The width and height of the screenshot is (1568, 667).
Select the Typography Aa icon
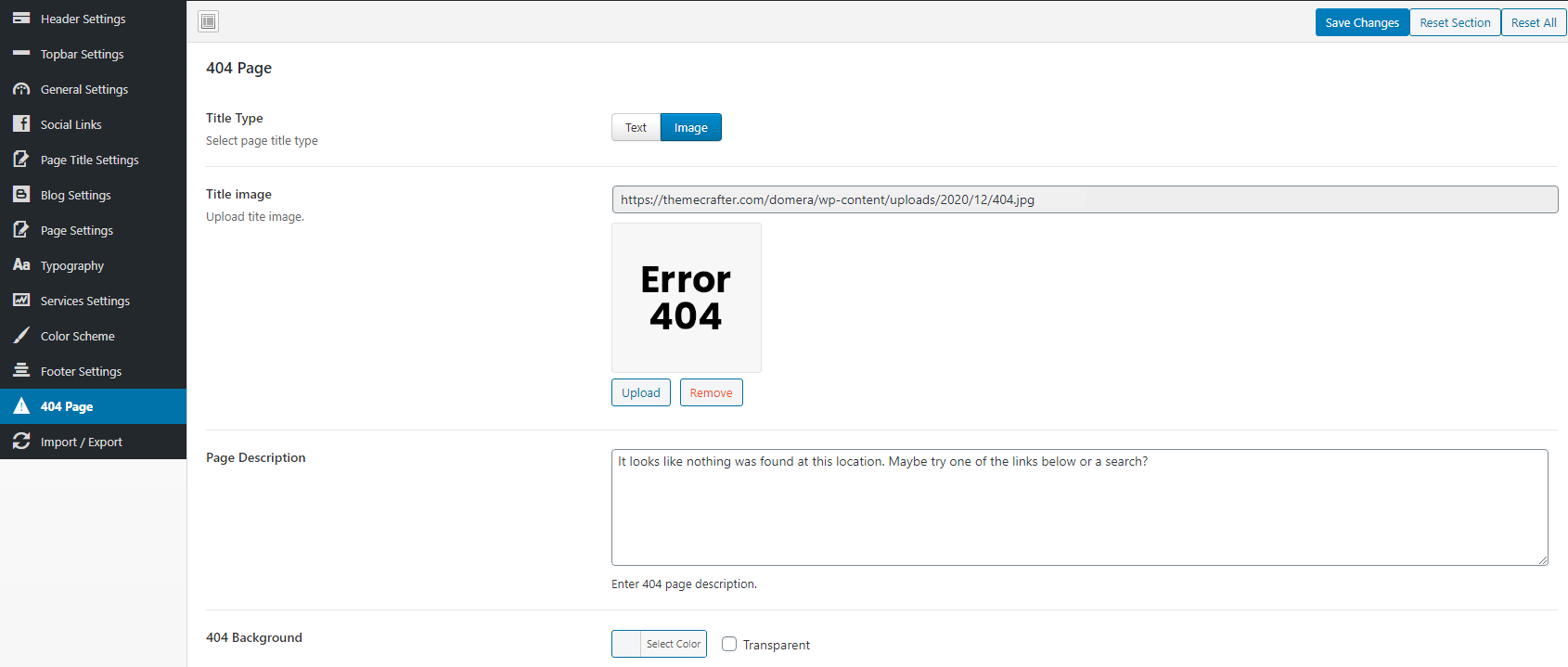click(21, 265)
